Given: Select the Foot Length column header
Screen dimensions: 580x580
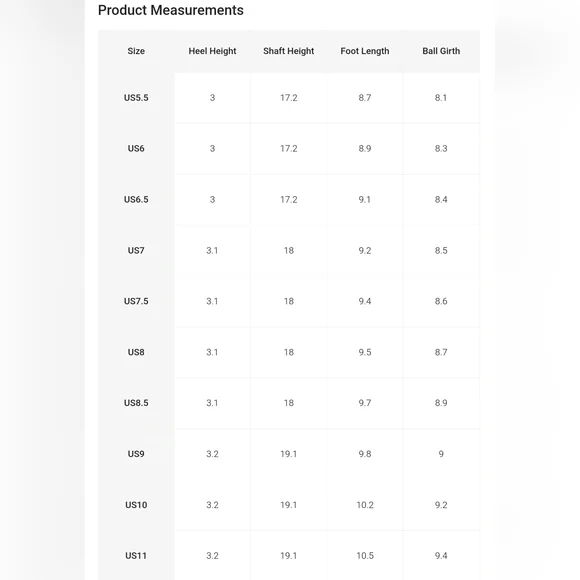Looking at the screenshot, I should (365, 51).
